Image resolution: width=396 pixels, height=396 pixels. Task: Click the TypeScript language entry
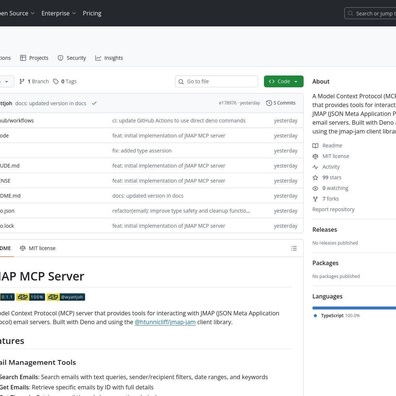(x=337, y=315)
